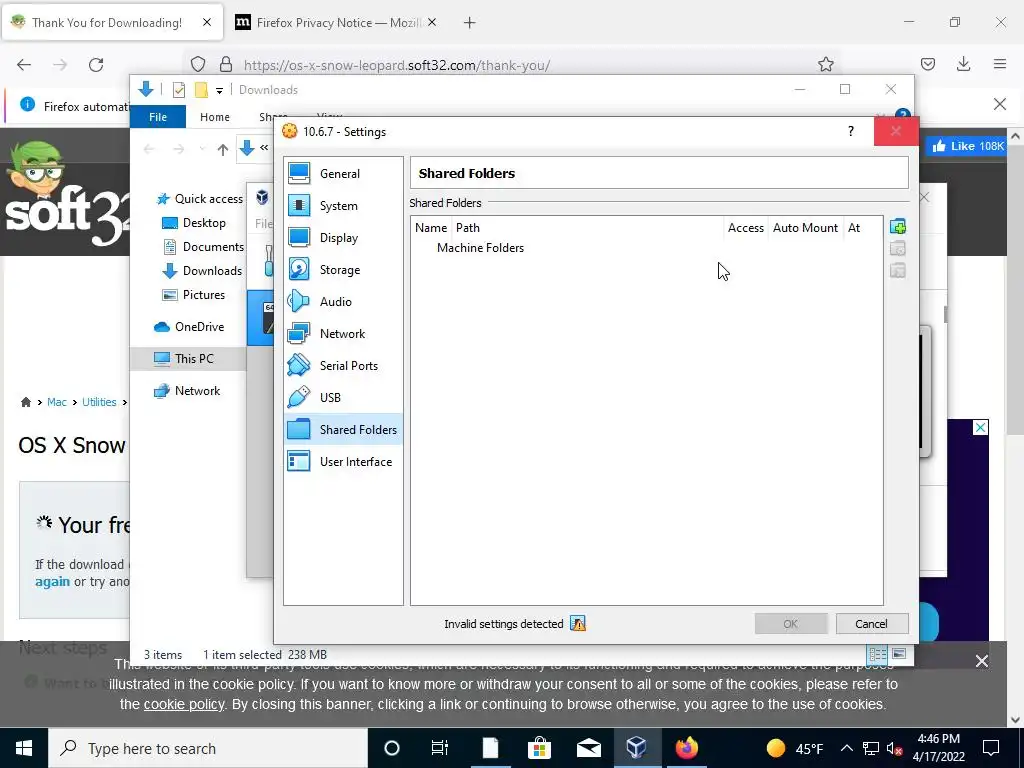
Task: Open Mail app from taskbar
Action: (588, 748)
